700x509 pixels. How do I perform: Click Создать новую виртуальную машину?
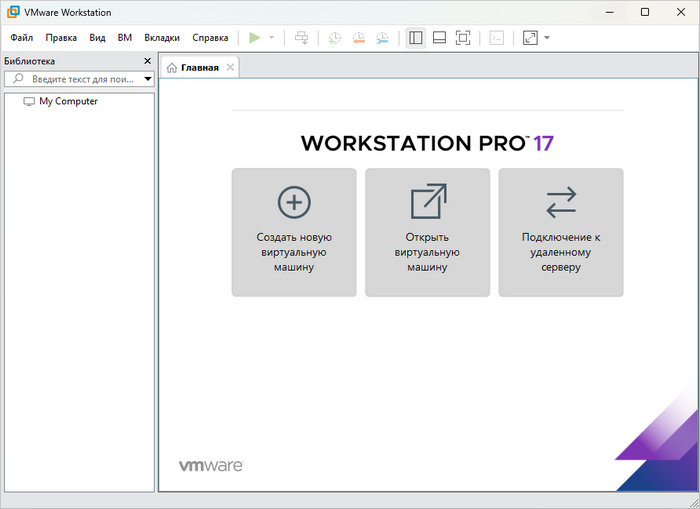294,232
